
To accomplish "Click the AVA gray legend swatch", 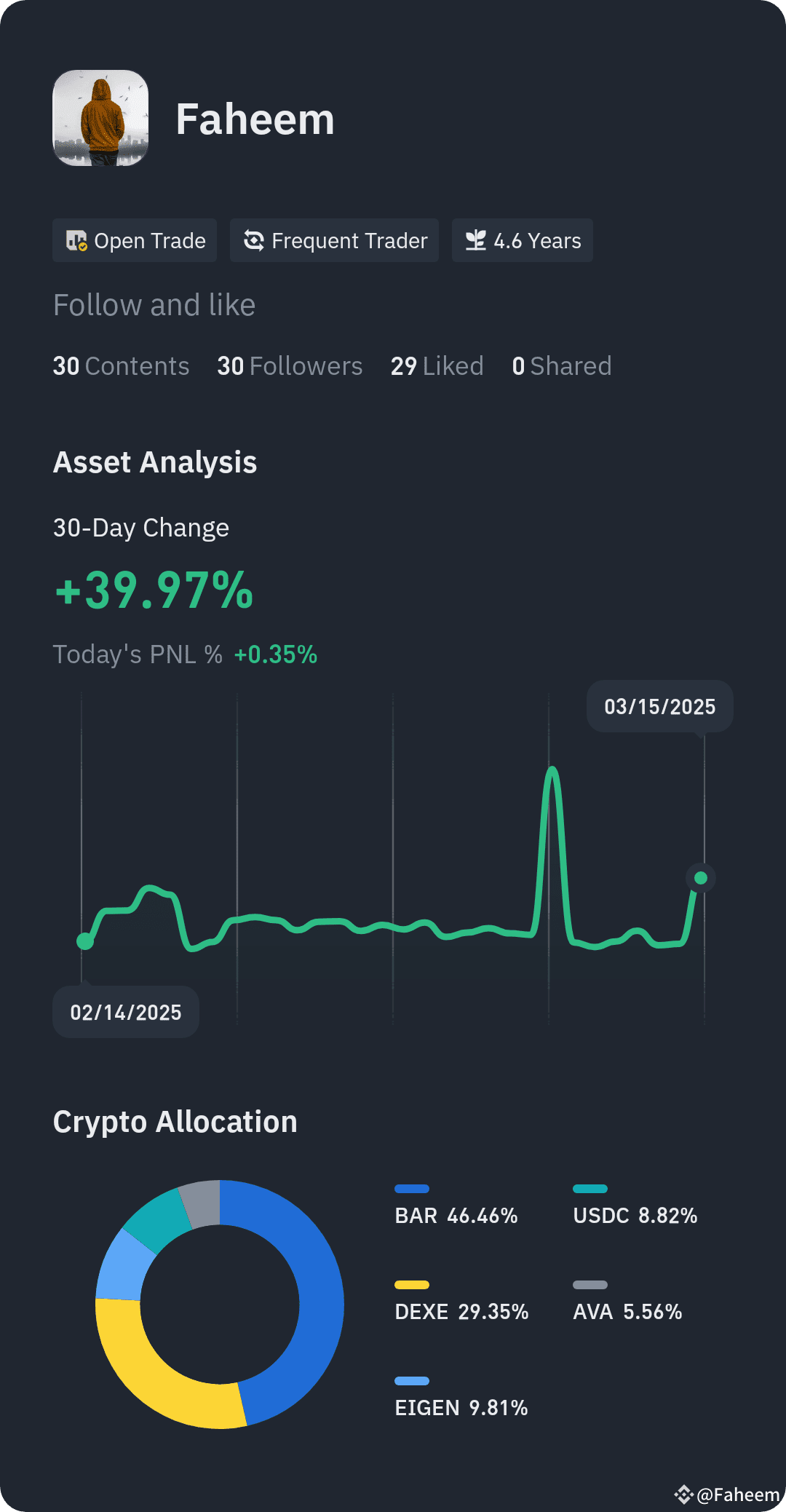I will [x=590, y=1285].
